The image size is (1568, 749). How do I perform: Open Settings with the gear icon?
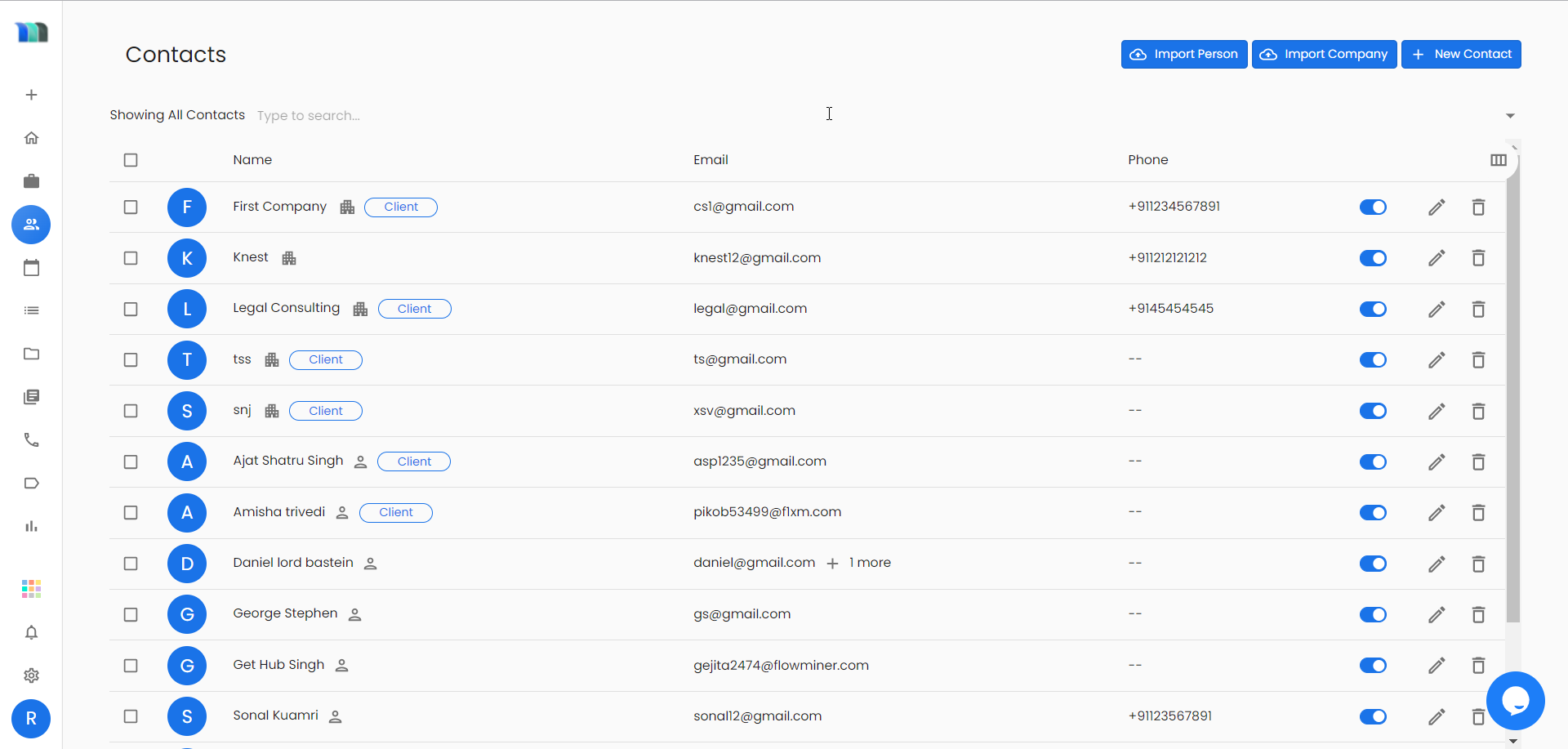pos(31,675)
